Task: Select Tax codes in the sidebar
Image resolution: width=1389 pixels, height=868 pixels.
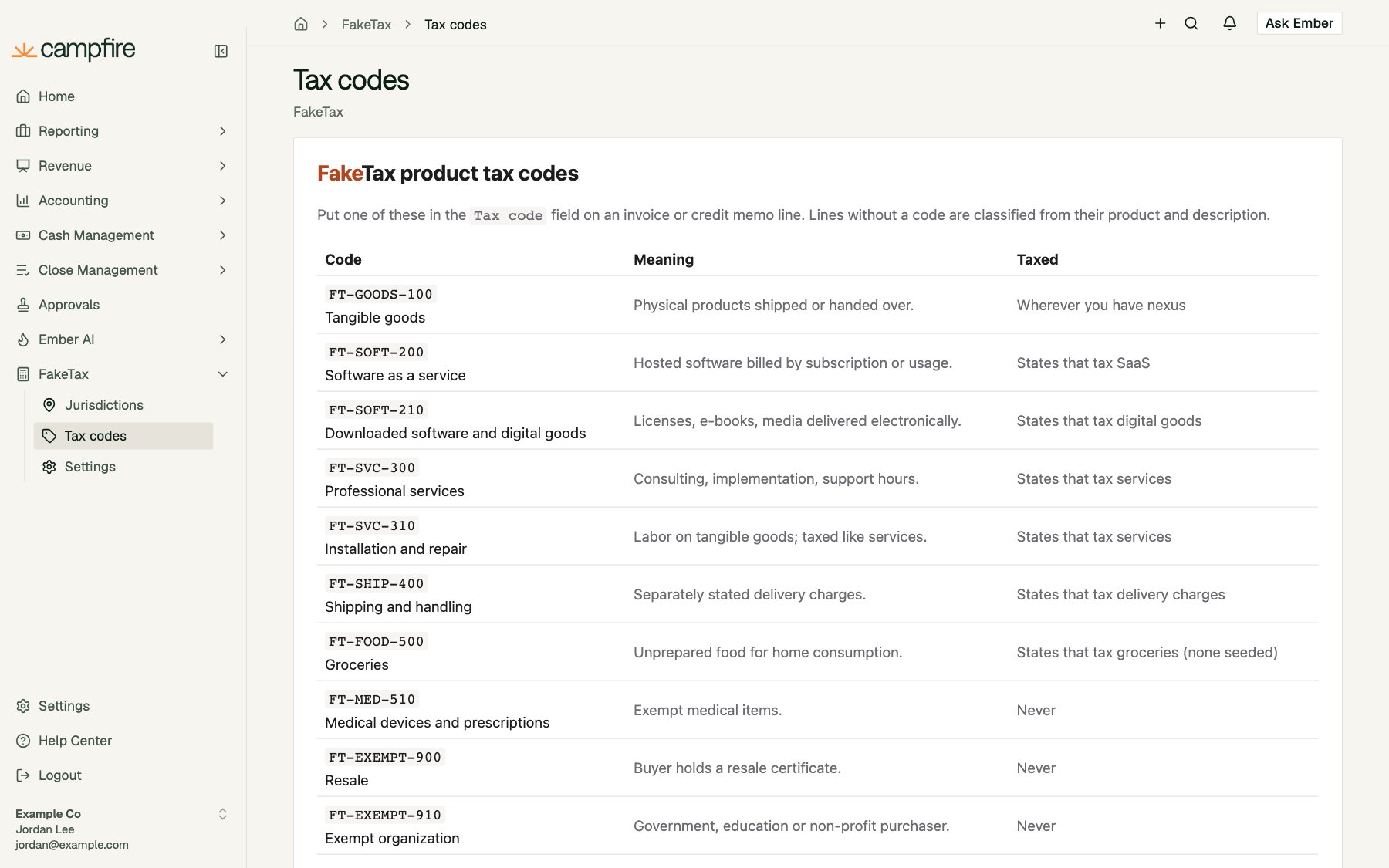Action: coord(123,436)
